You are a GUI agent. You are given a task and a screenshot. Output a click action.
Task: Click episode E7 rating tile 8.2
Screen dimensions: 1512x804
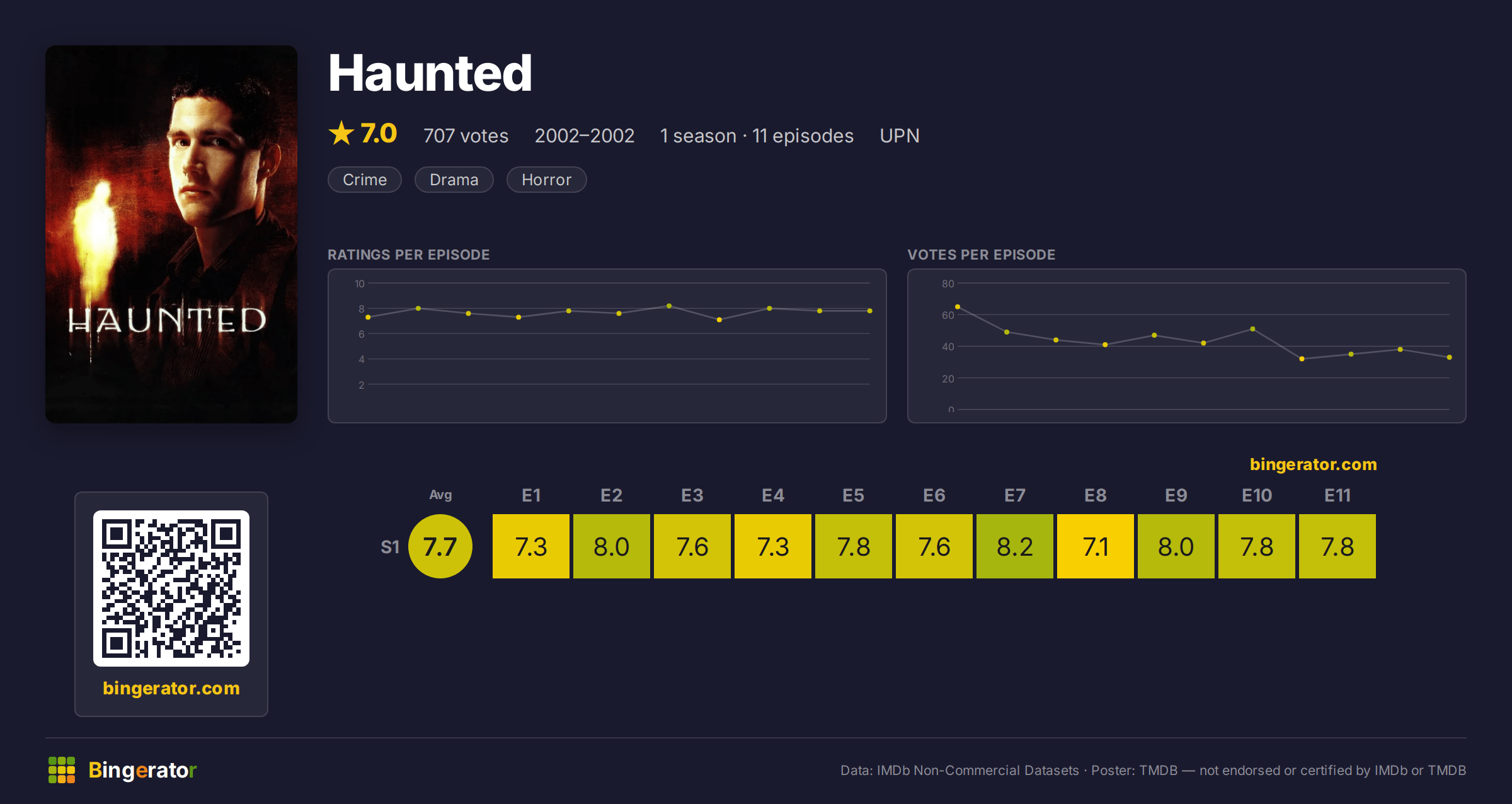(1015, 546)
